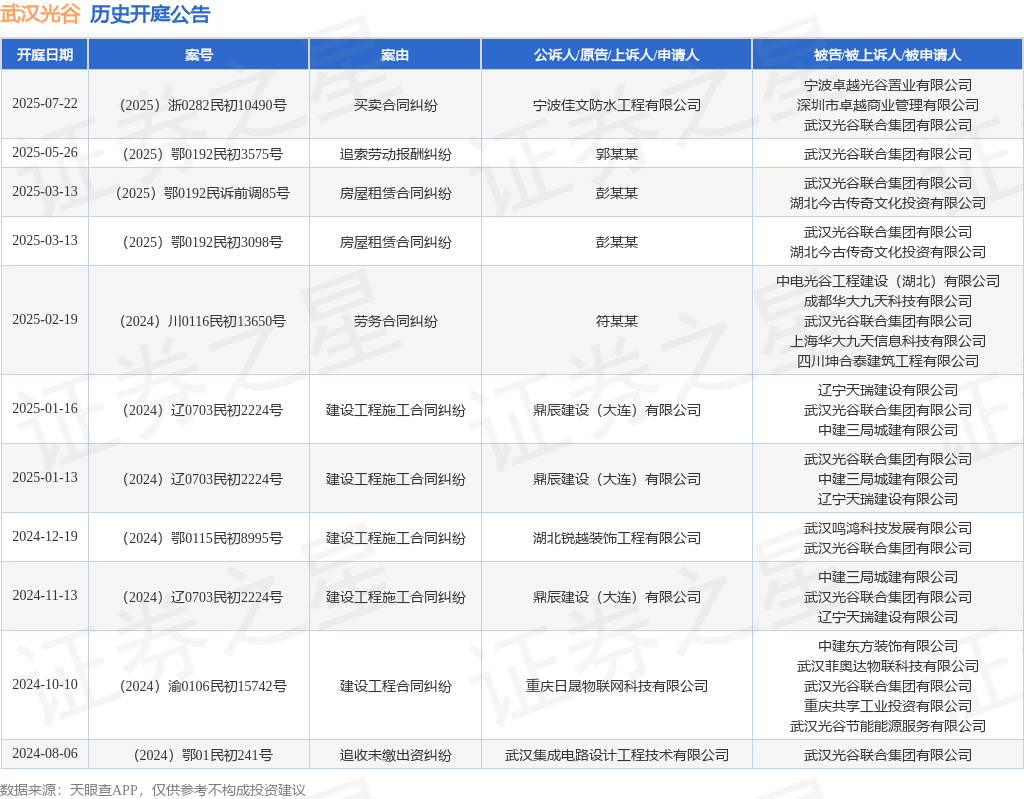Click date cell 2025-01-16
This screenshot has width=1024, height=799.
pyautogui.click(x=44, y=408)
